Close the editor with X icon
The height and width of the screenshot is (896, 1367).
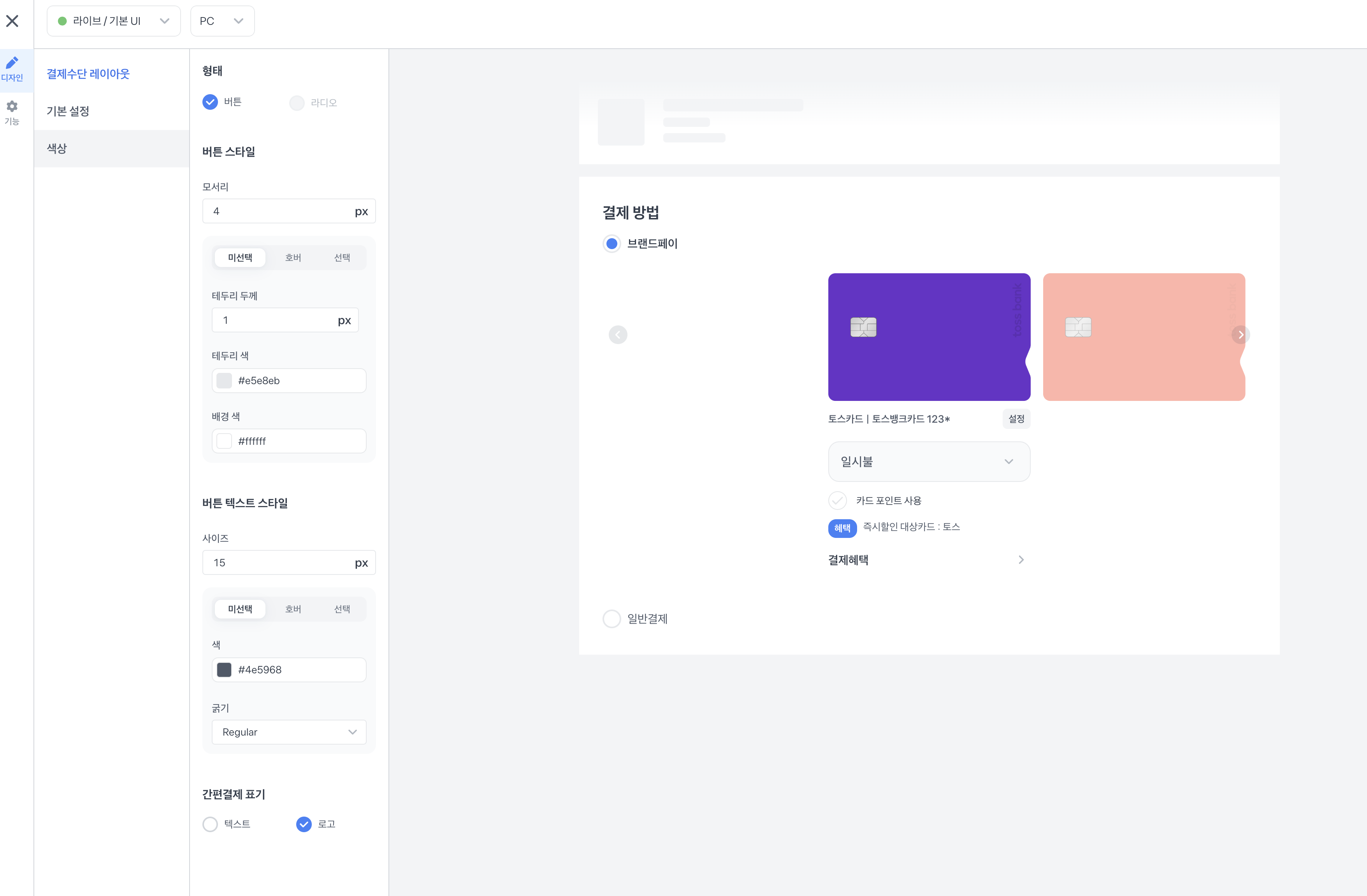(12, 21)
